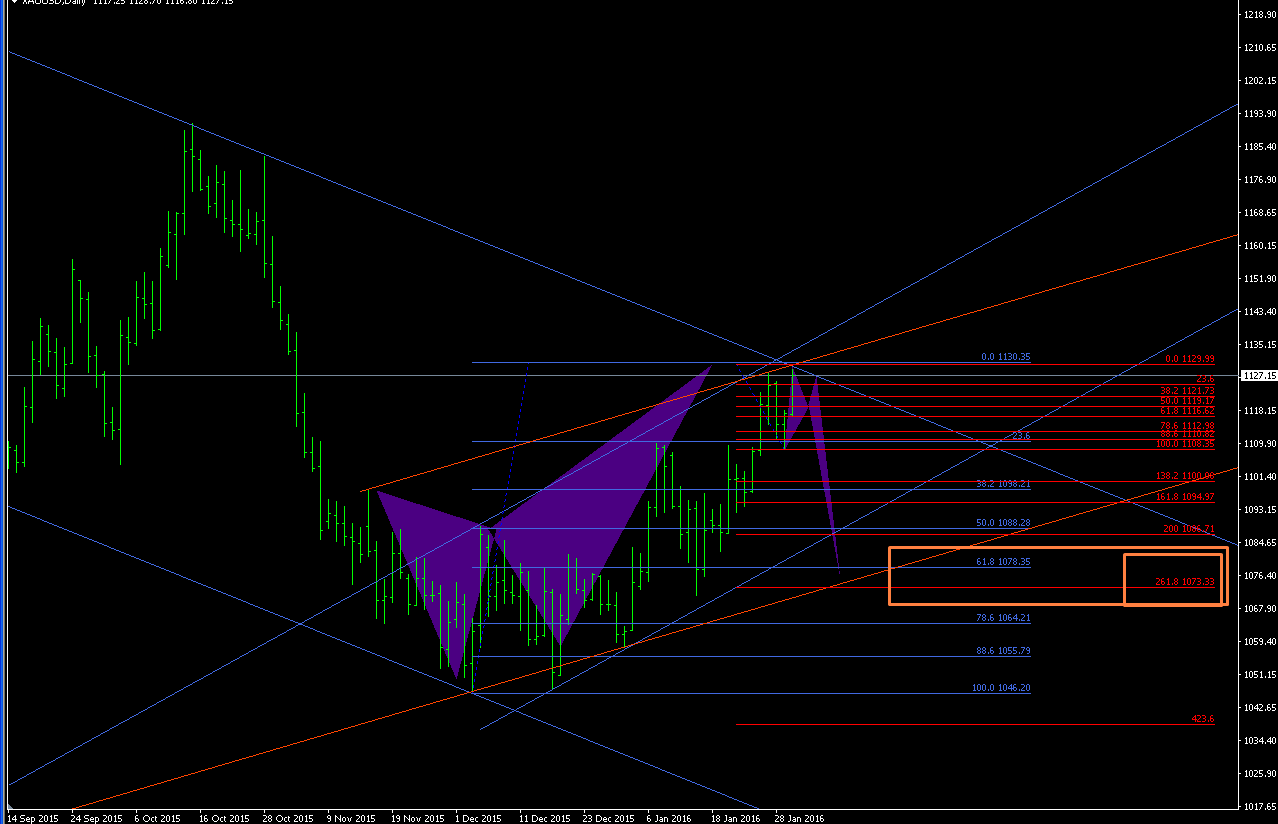Image resolution: width=1278 pixels, height=824 pixels.
Task: Select red Fibonacci level 50.0 1119.17
Action: 1187,400
